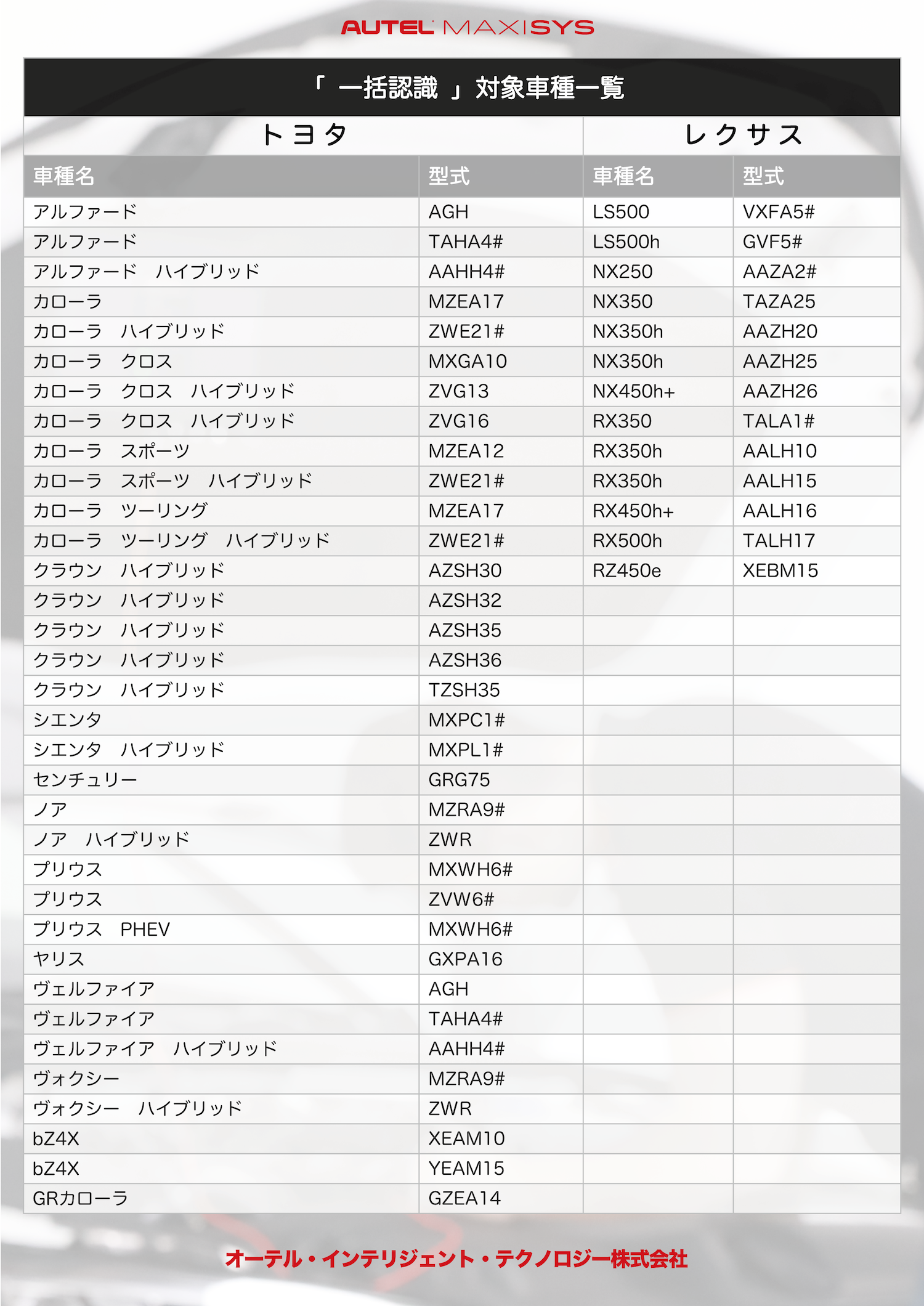Select the AZSH32 model code
Image resolution: width=924 pixels, height=1306 pixels.
464,601
